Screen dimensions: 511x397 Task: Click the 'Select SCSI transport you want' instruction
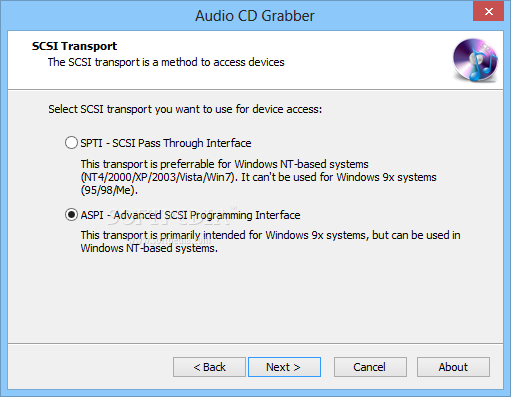tap(185, 109)
